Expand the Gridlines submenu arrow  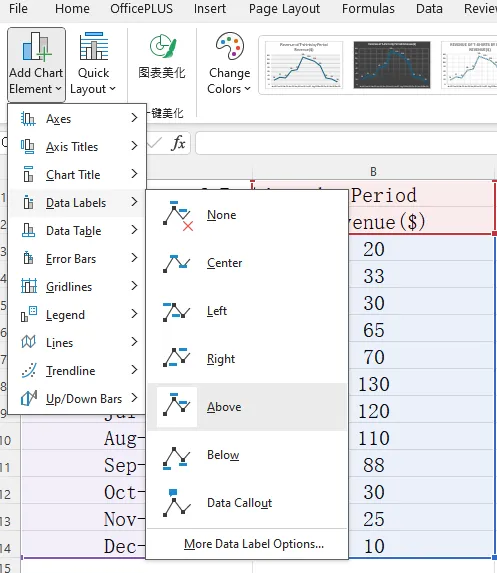pyautogui.click(x=134, y=286)
